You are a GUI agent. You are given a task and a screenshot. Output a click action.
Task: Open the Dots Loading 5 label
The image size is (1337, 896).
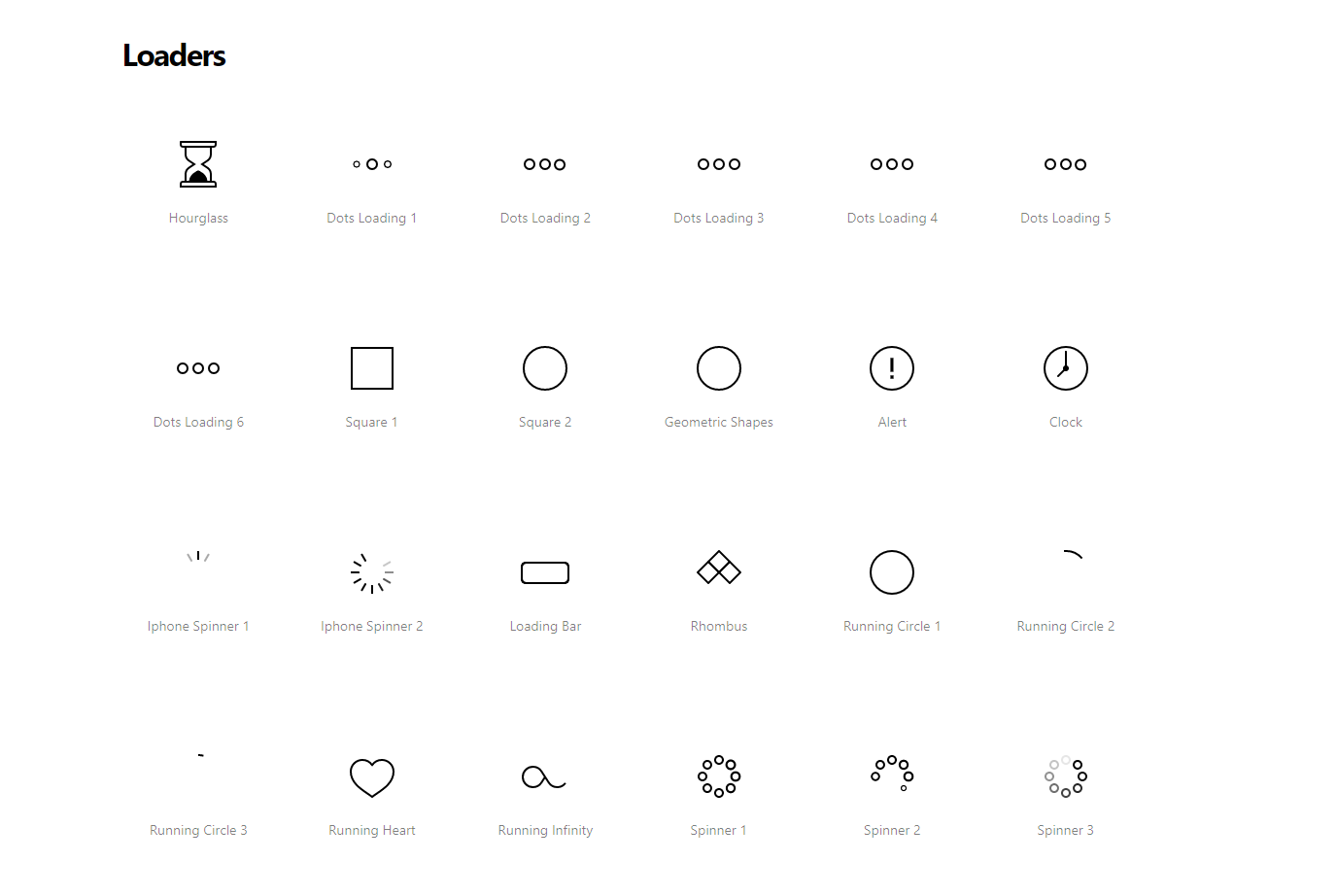[1066, 219]
